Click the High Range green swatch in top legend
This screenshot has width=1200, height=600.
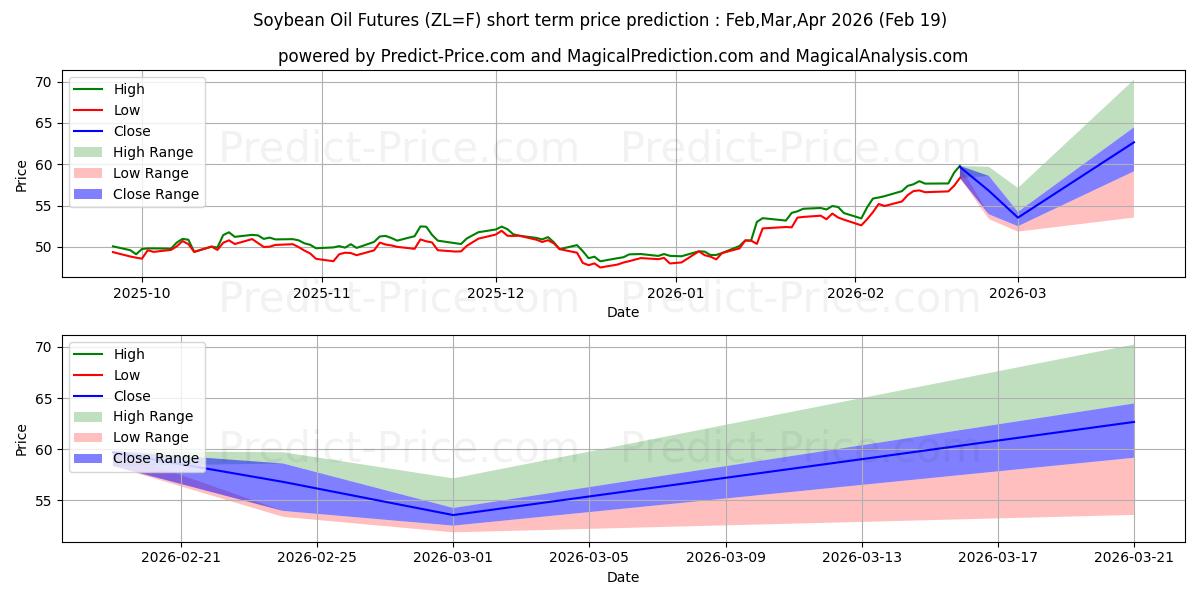(x=90, y=152)
